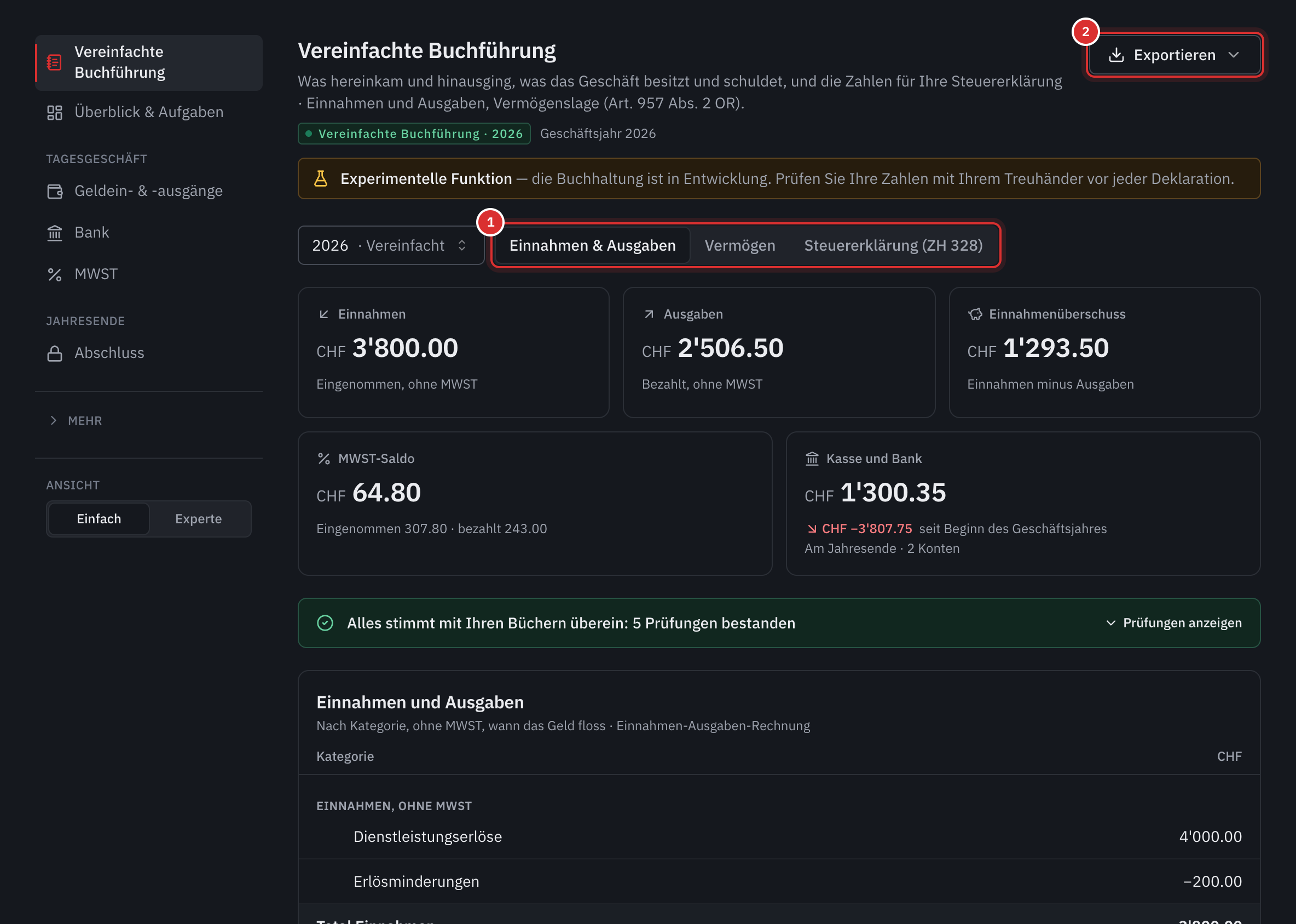Click the Erlösminderungen category row
This screenshot has height=924, width=1296.
point(779,882)
